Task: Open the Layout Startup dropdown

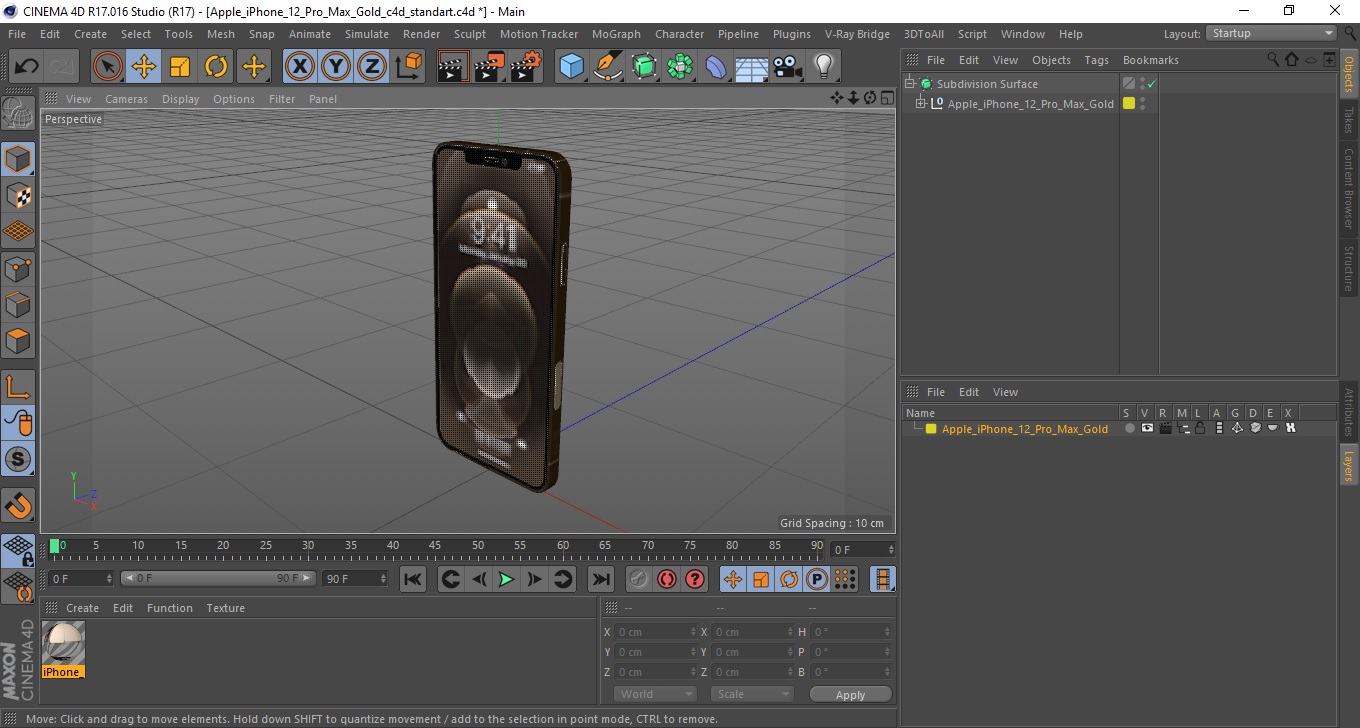Action: coord(1272,33)
